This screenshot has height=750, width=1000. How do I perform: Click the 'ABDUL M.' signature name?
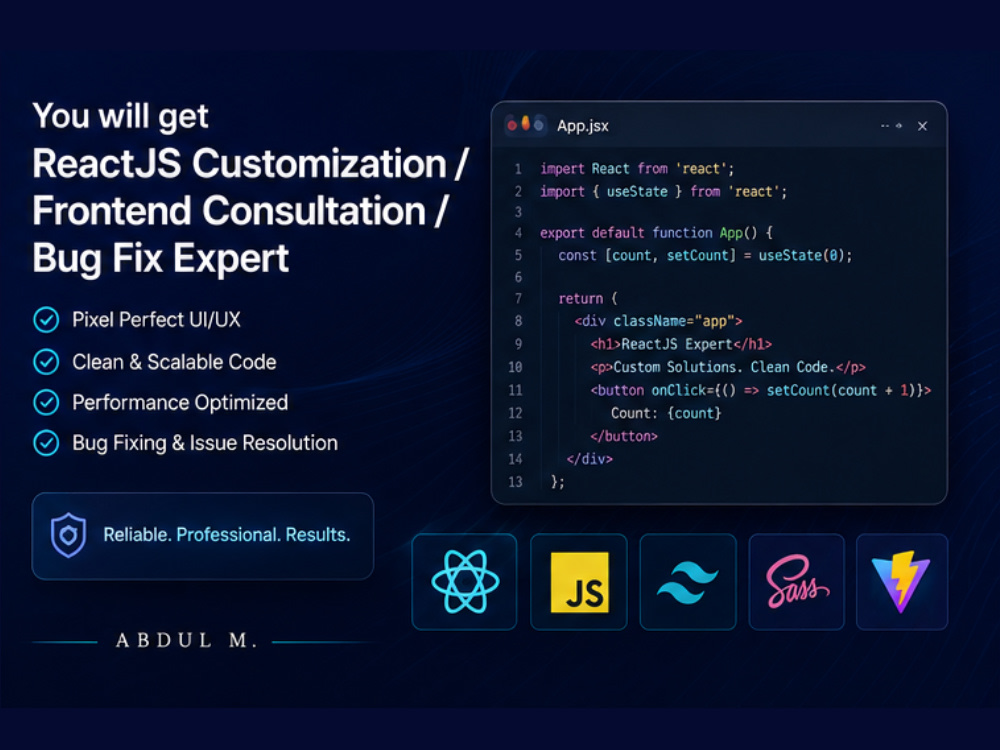[x=186, y=640]
